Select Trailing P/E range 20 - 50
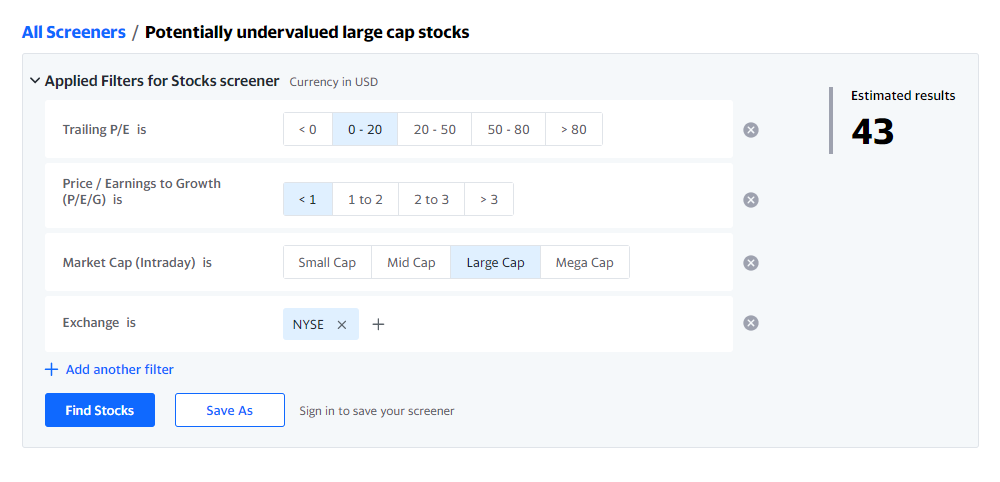This screenshot has width=1000, height=482. coord(435,129)
